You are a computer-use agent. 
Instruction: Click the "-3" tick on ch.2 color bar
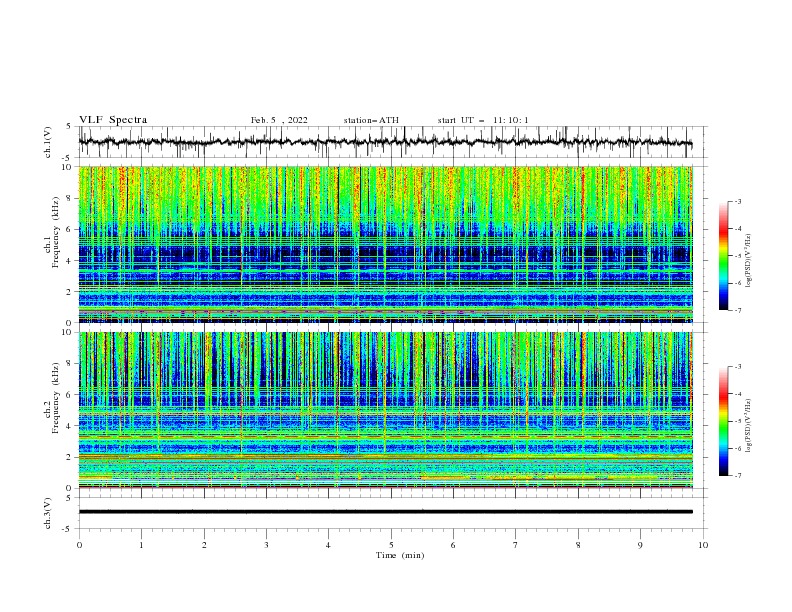point(737,367)
